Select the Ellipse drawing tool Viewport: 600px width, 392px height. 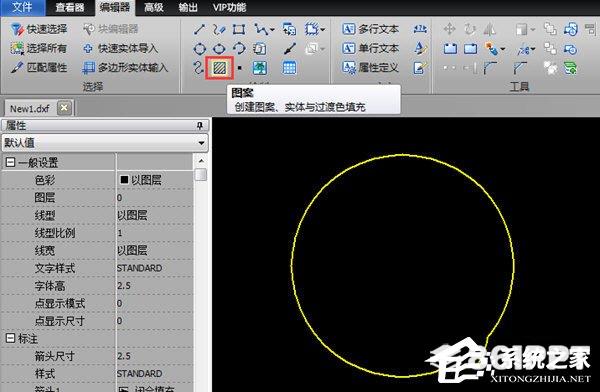click(x=219, y=49)
